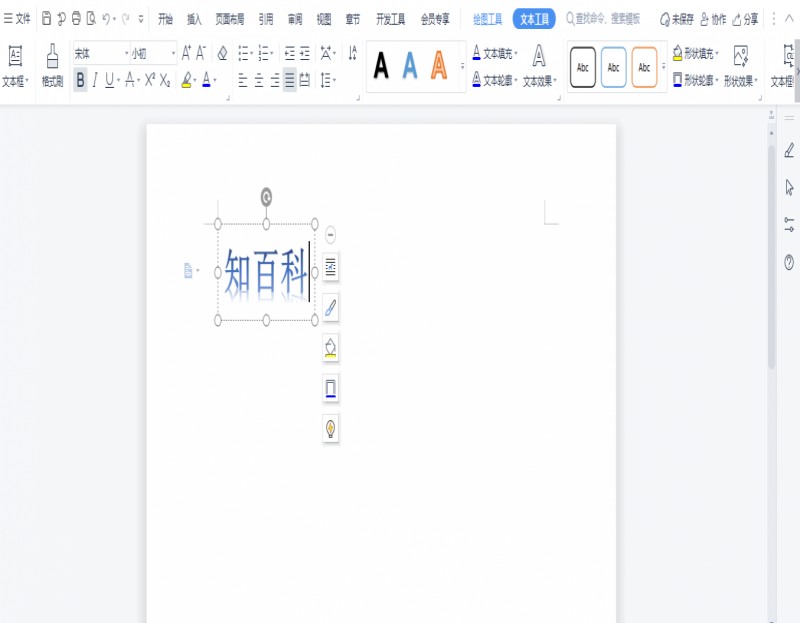800x623 pixels.
Task: Expand the WordArt style gallery
Action: (x=462, y=66)
